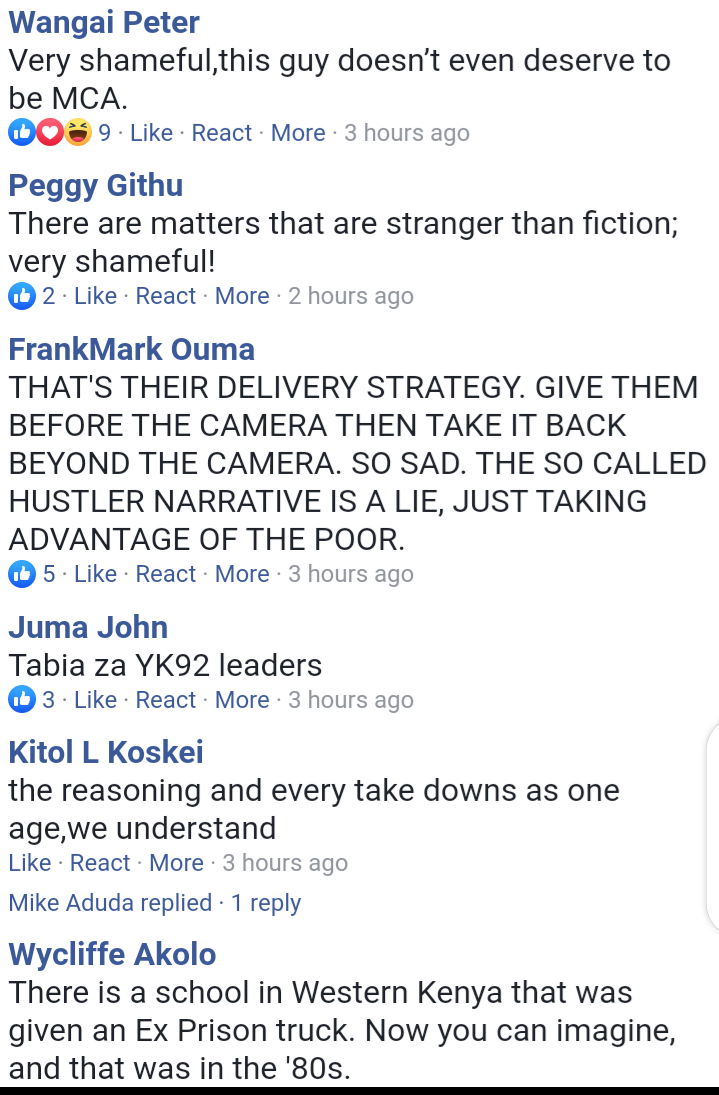Open More options on Kitol L Koskei's comment
This screenshot has width=719, height=1095.
pos(177,862)
